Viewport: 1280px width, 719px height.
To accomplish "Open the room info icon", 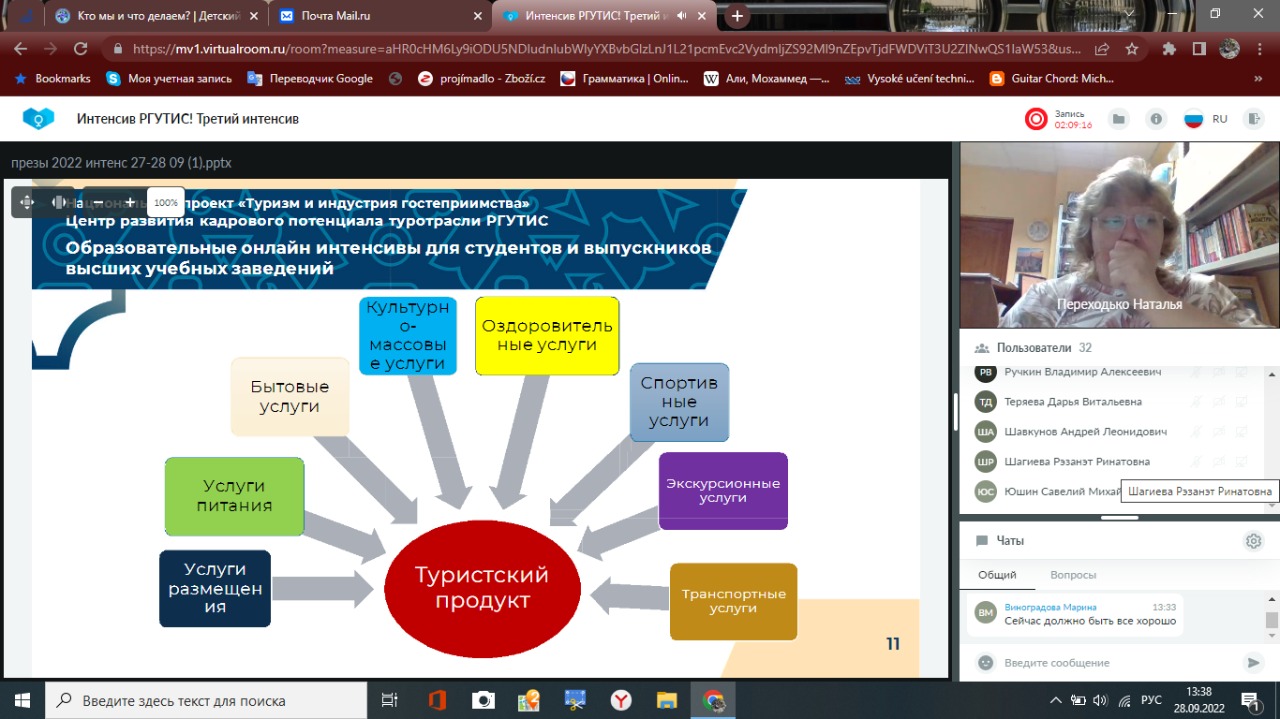I will pyautogui.click(x=1156, y=119).
